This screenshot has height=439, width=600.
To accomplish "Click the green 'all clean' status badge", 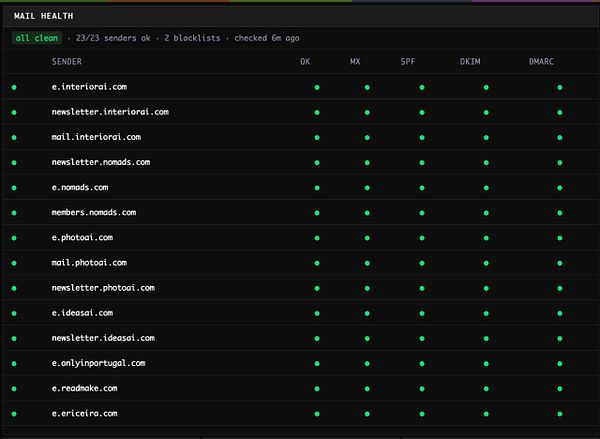I will pos(37,38).
